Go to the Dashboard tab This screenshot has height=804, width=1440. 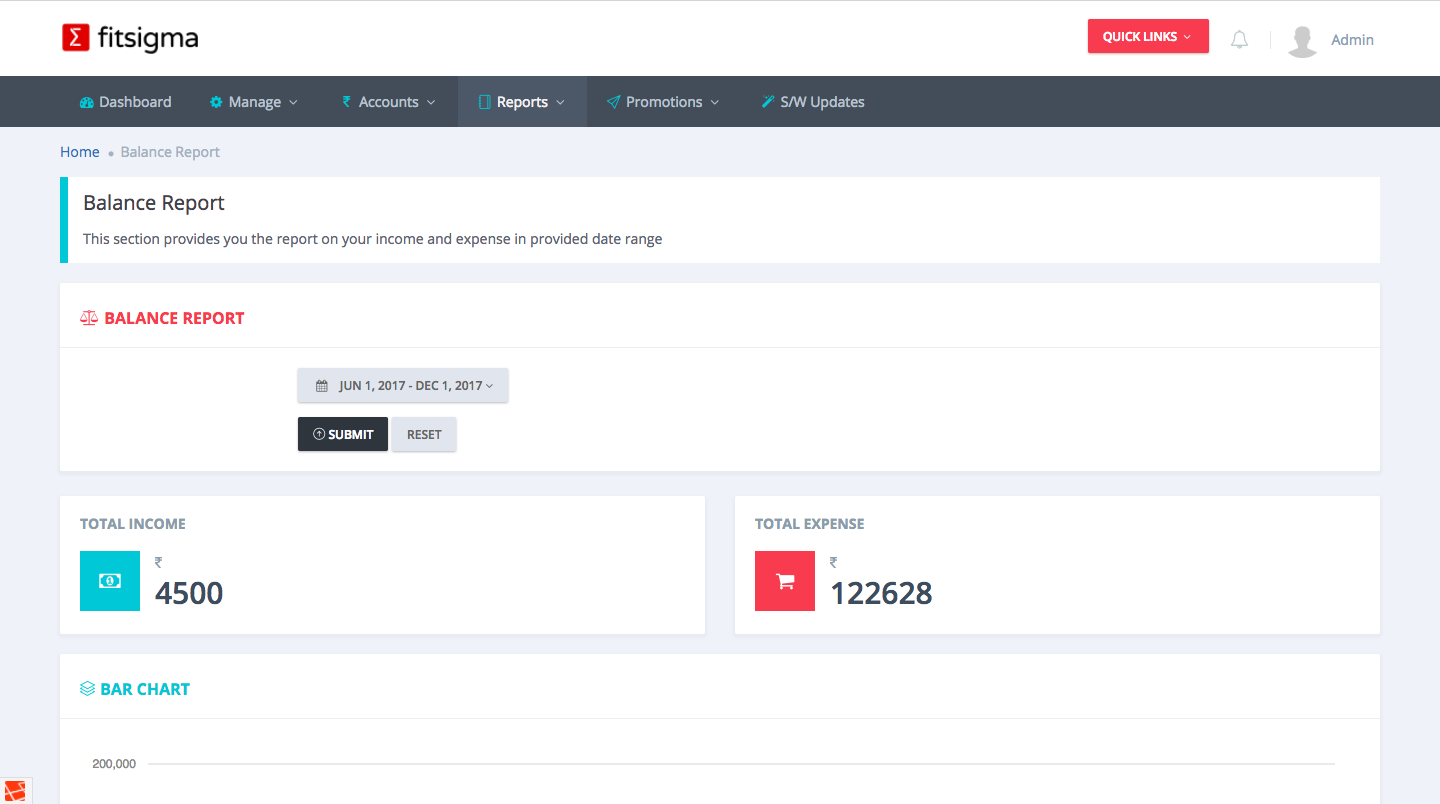click(126, 102)
